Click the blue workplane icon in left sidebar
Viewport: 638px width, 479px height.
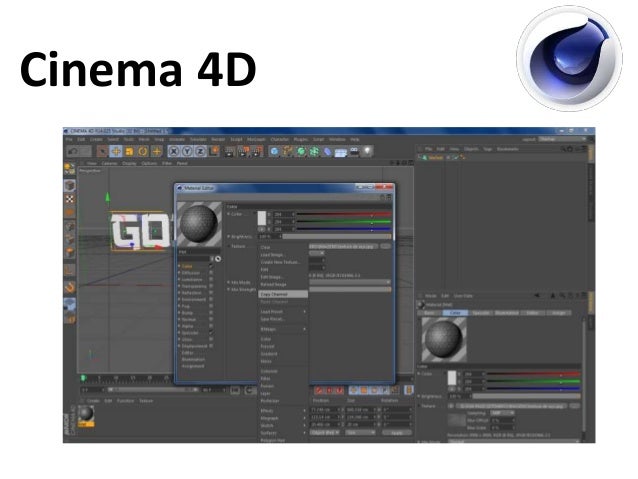(70, 304)
